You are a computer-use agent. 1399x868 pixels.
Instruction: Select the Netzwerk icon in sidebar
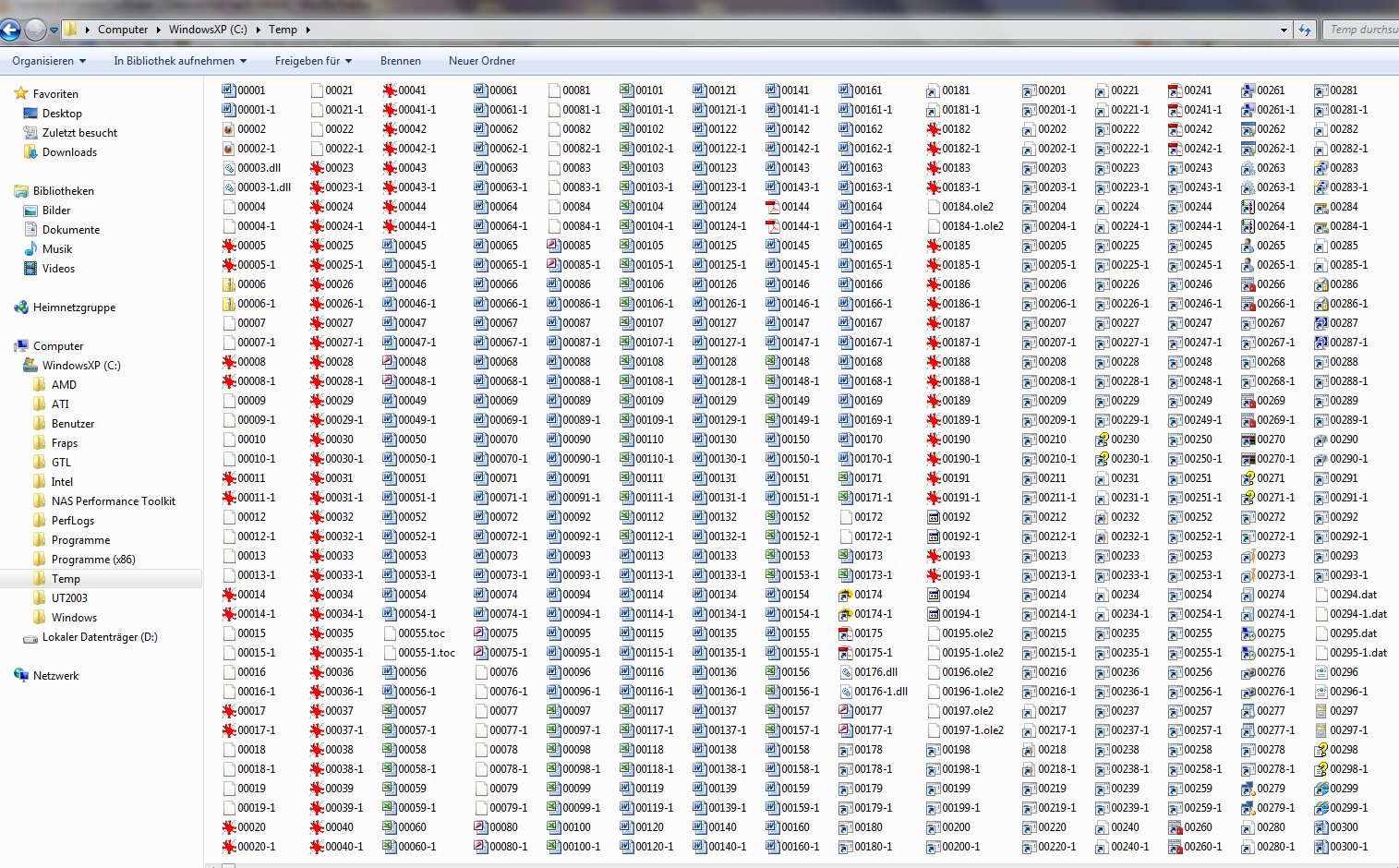click(21, 676)
